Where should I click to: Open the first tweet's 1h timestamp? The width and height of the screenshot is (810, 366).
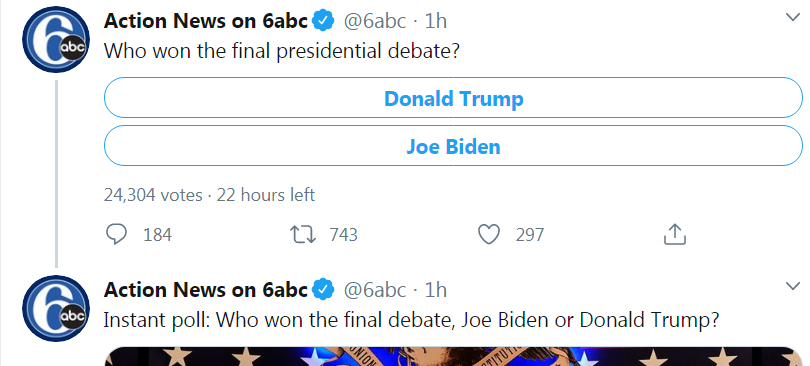pyautogui.click(x=435, y=21)
